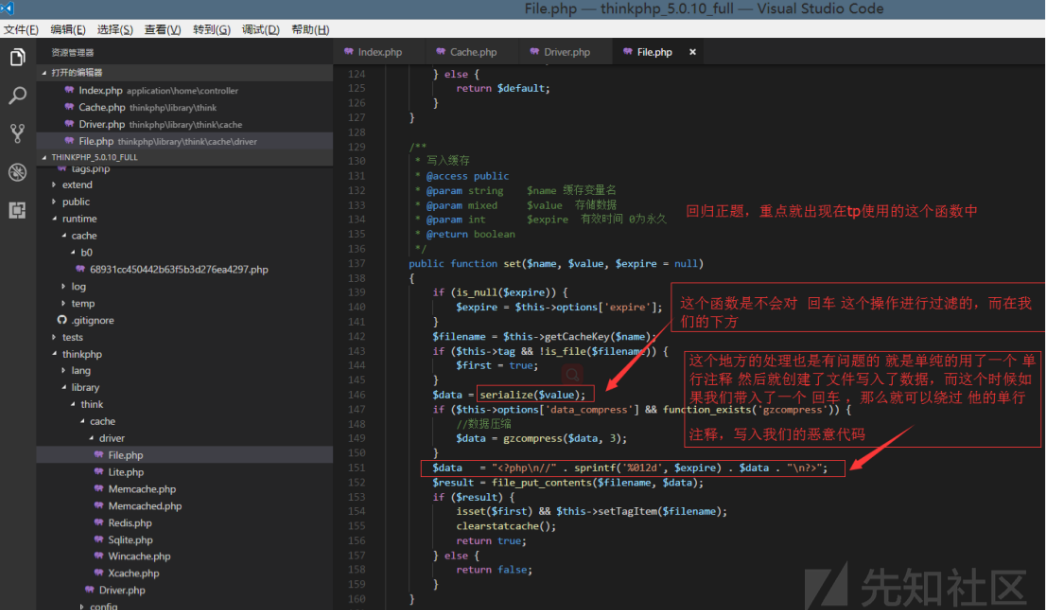Open the Extensions view icon
1046x610 pixels.
tap(17, 210)
